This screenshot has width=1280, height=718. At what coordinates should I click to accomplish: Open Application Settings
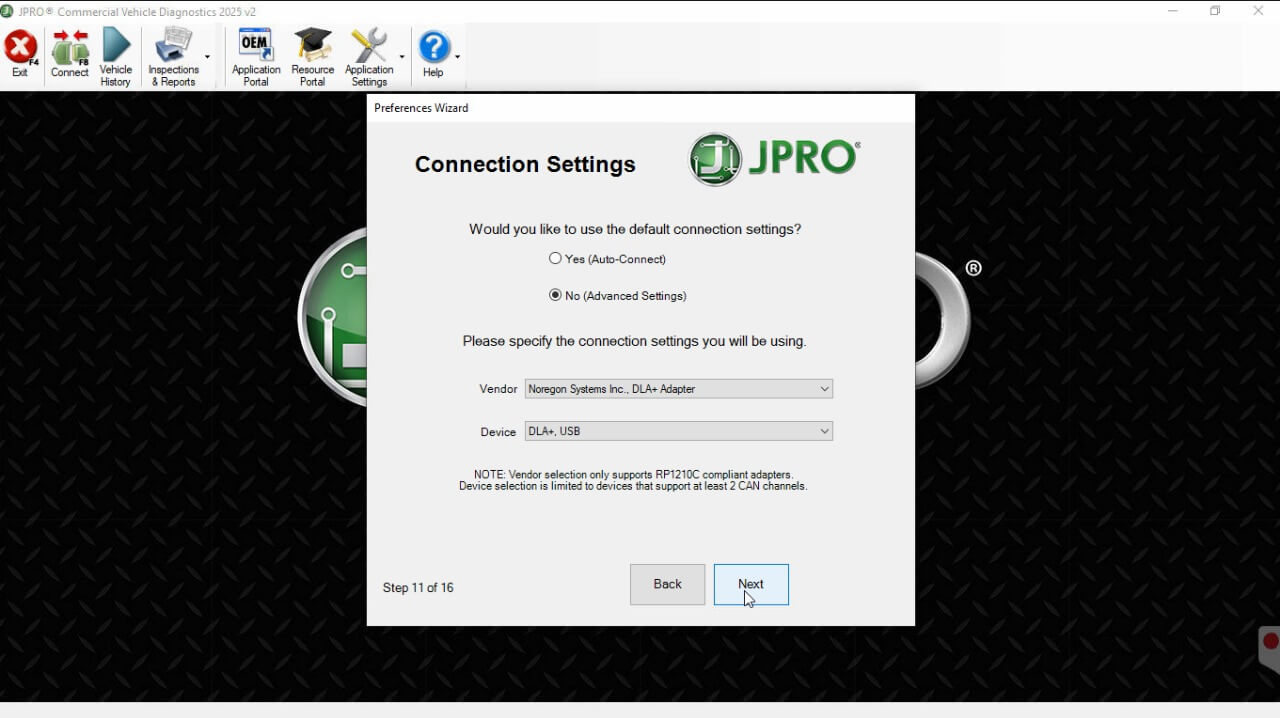[369, 56]
